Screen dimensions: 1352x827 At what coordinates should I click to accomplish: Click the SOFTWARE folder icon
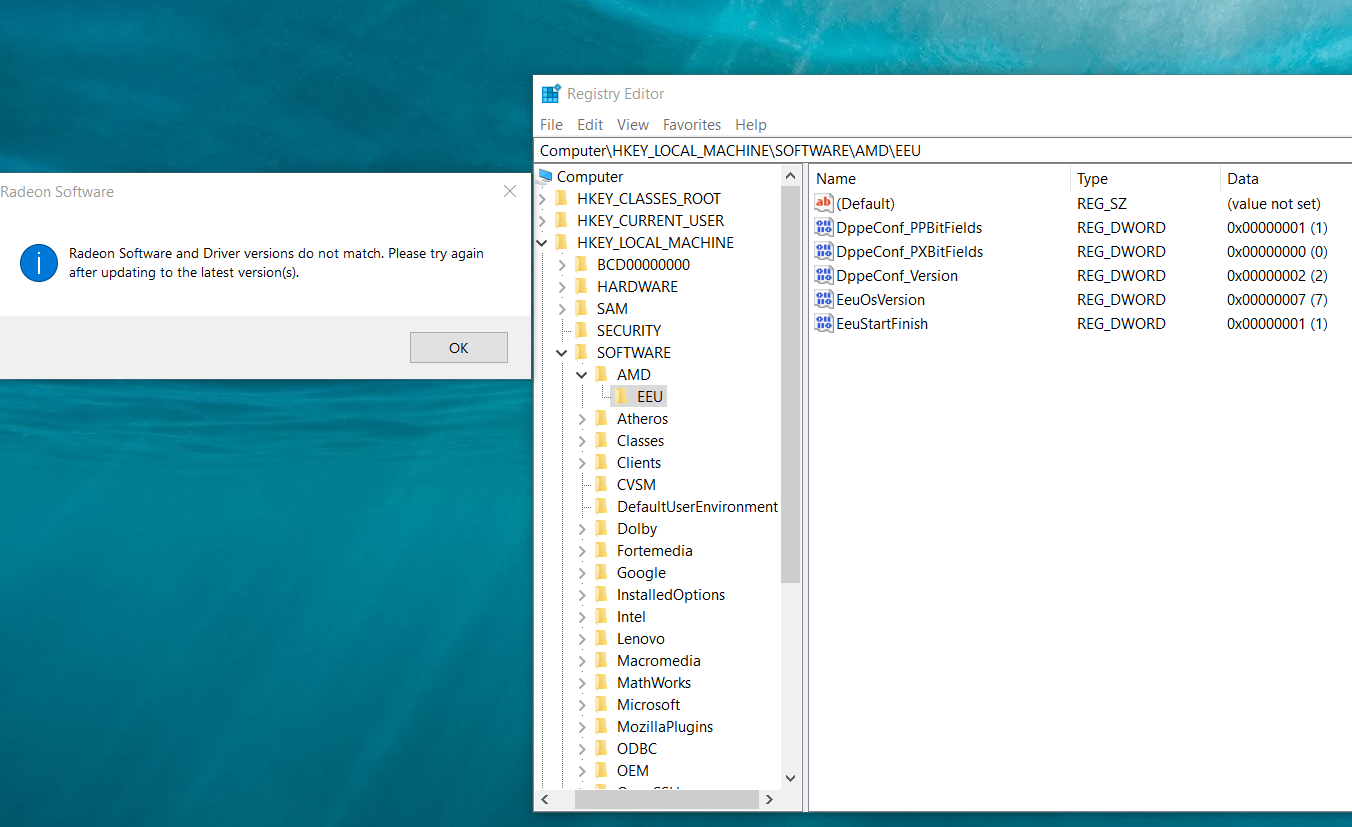pyautogui.click(x=581, y=352)
